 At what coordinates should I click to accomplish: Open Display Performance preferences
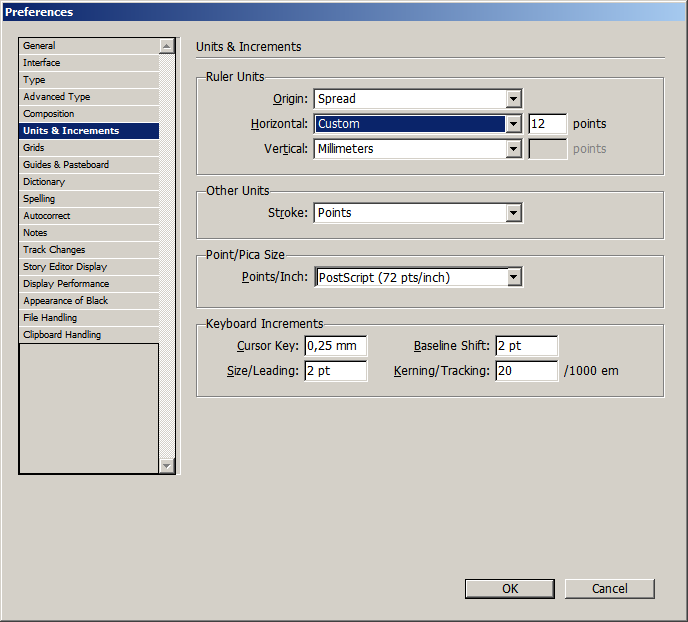click(x=89, y=284)
